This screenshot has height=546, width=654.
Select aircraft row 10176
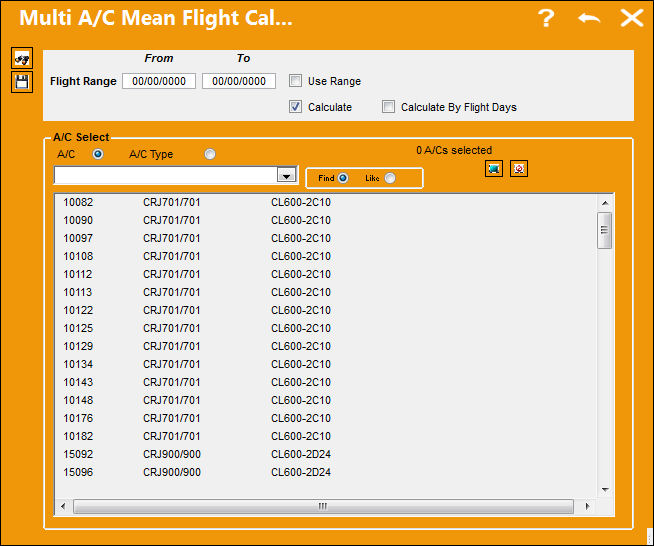(325, 418)
